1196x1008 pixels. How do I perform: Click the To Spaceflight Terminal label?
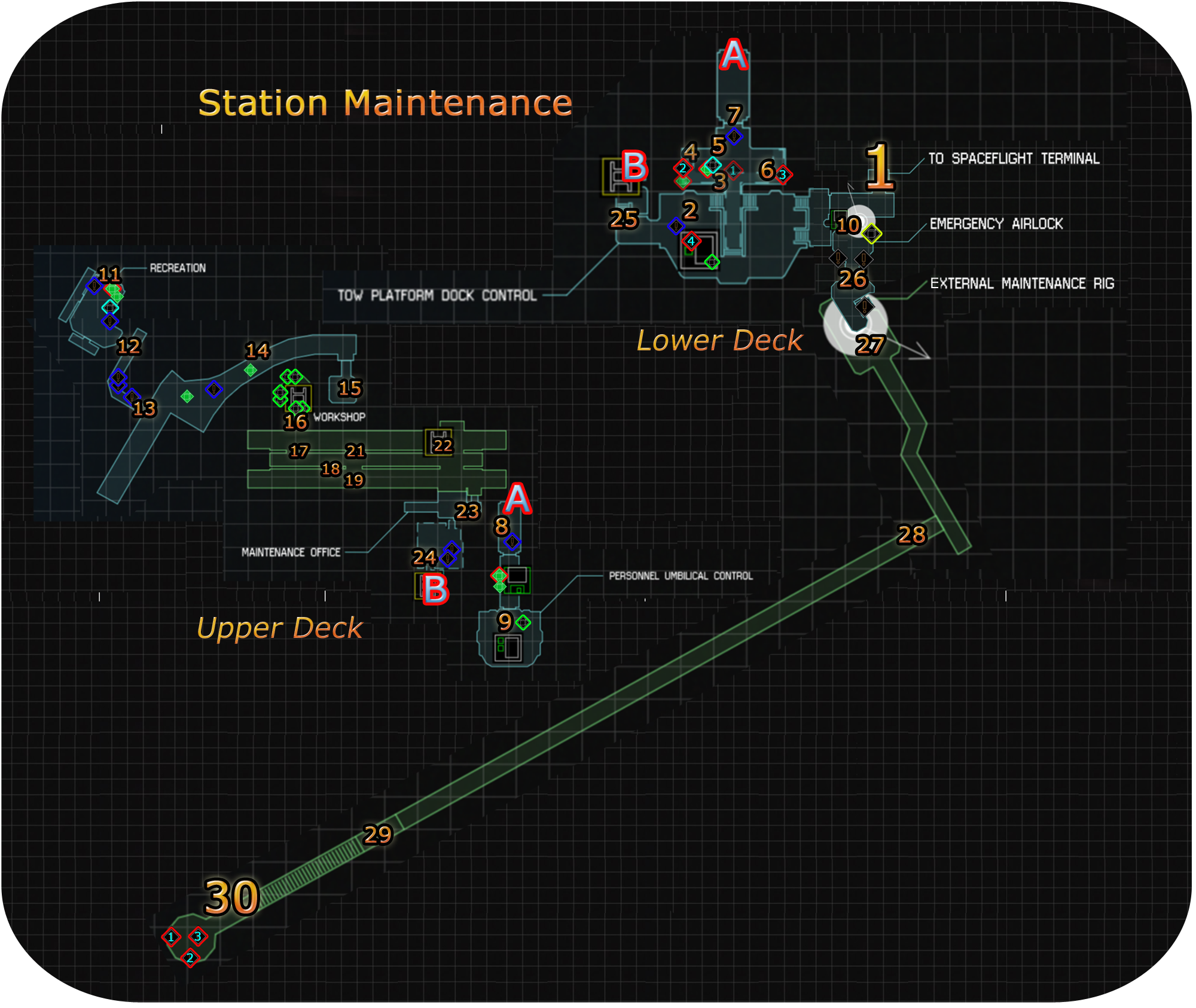pos(1013,158)
